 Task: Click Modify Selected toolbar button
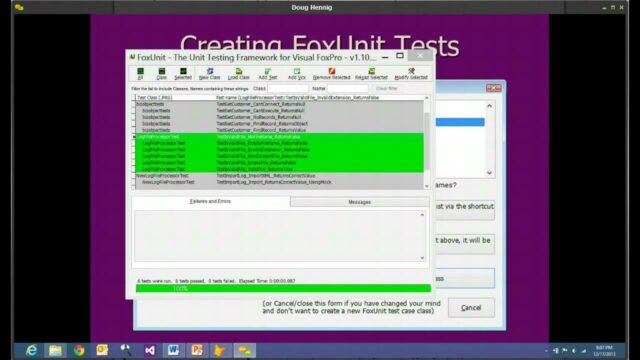click(411, 73)
